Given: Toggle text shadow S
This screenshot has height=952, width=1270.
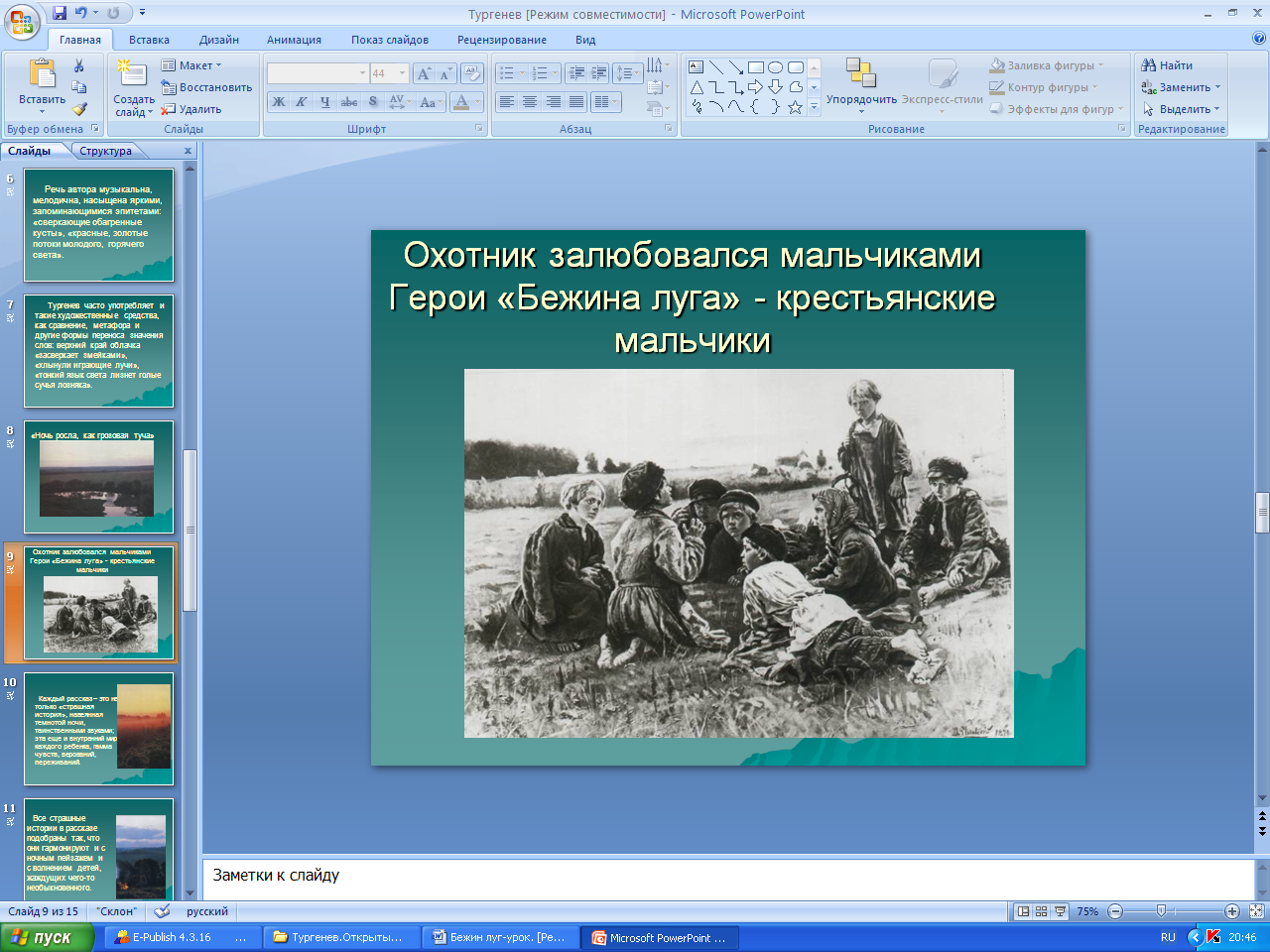Looking at the screenshot, I should [x=373, y=102].
